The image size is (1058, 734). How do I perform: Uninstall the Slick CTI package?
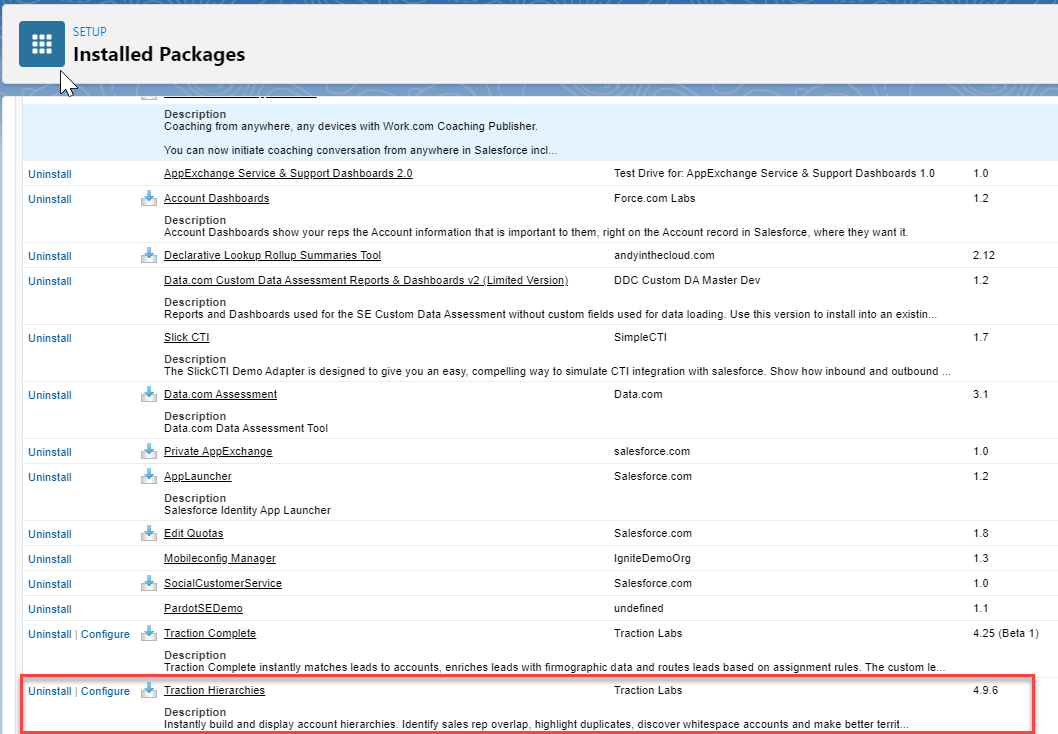pos(49,337)
